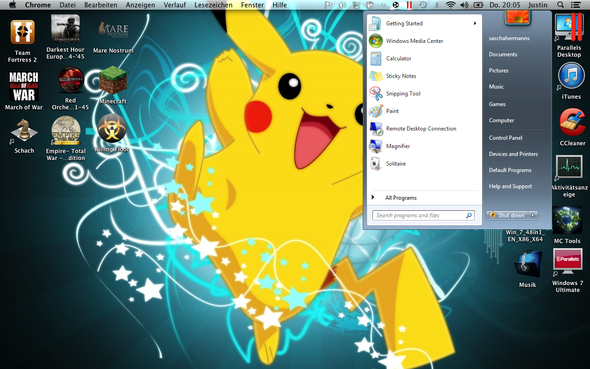
Task: Open Spotlight search magnifier icon
Action: (560, 5)
